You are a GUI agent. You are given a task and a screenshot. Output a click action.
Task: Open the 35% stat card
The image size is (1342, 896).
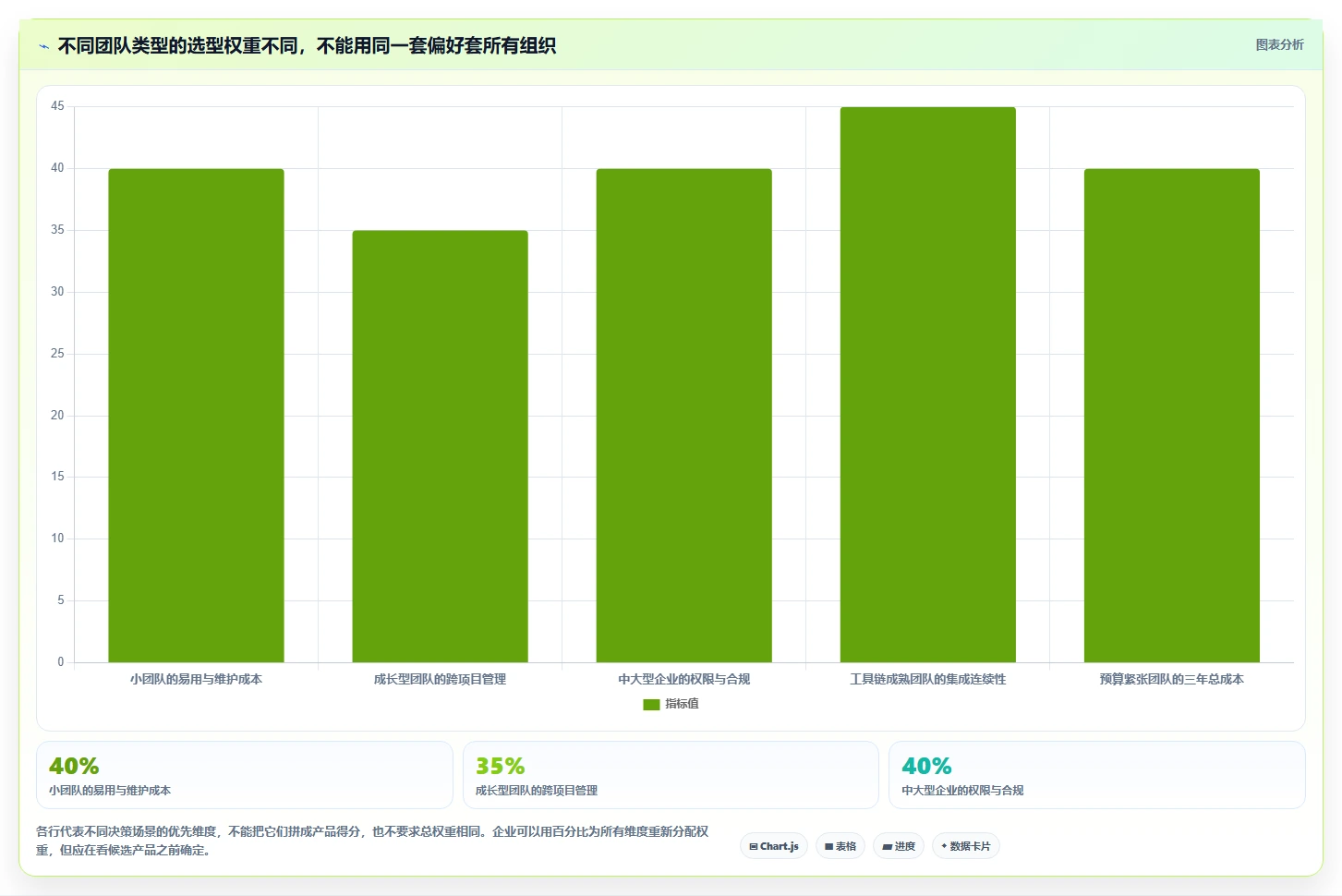coord(671,775)
